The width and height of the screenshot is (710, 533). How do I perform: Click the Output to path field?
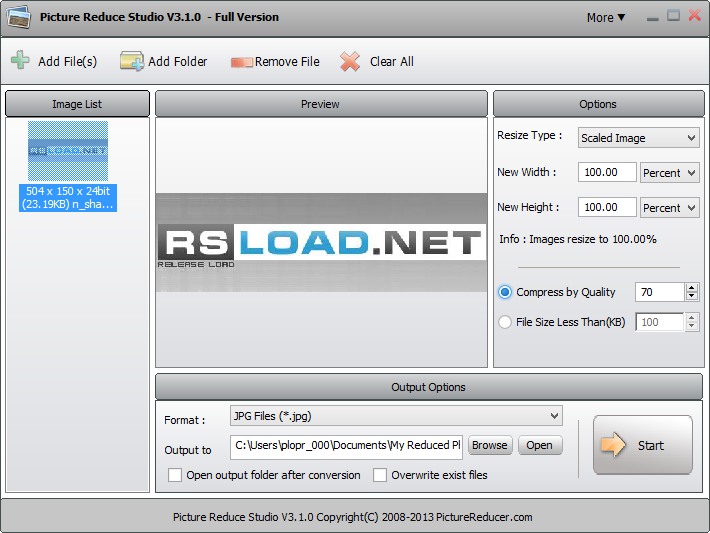[346, 446]
